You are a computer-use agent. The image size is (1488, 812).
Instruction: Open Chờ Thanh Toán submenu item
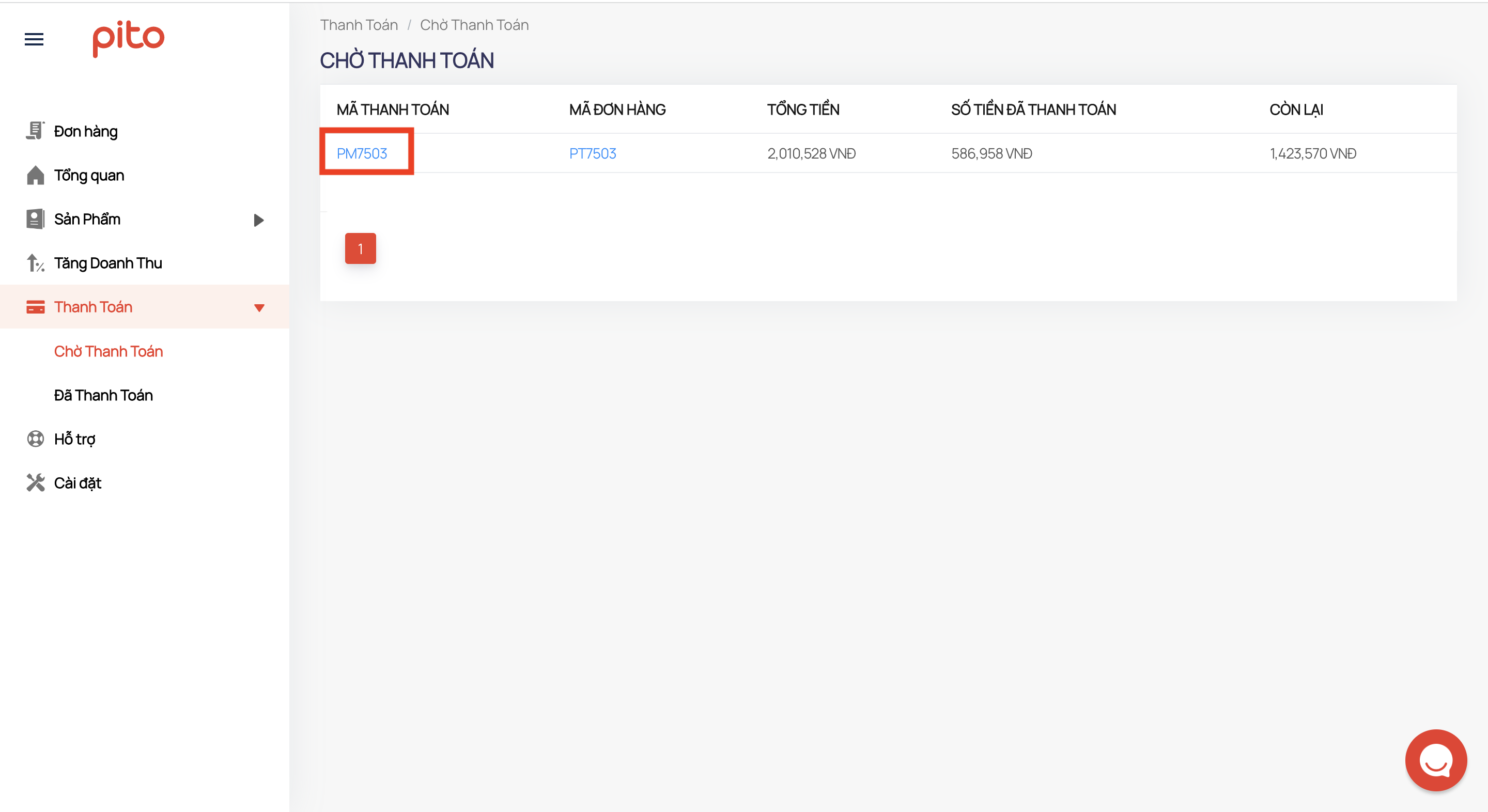pos(109,351)
